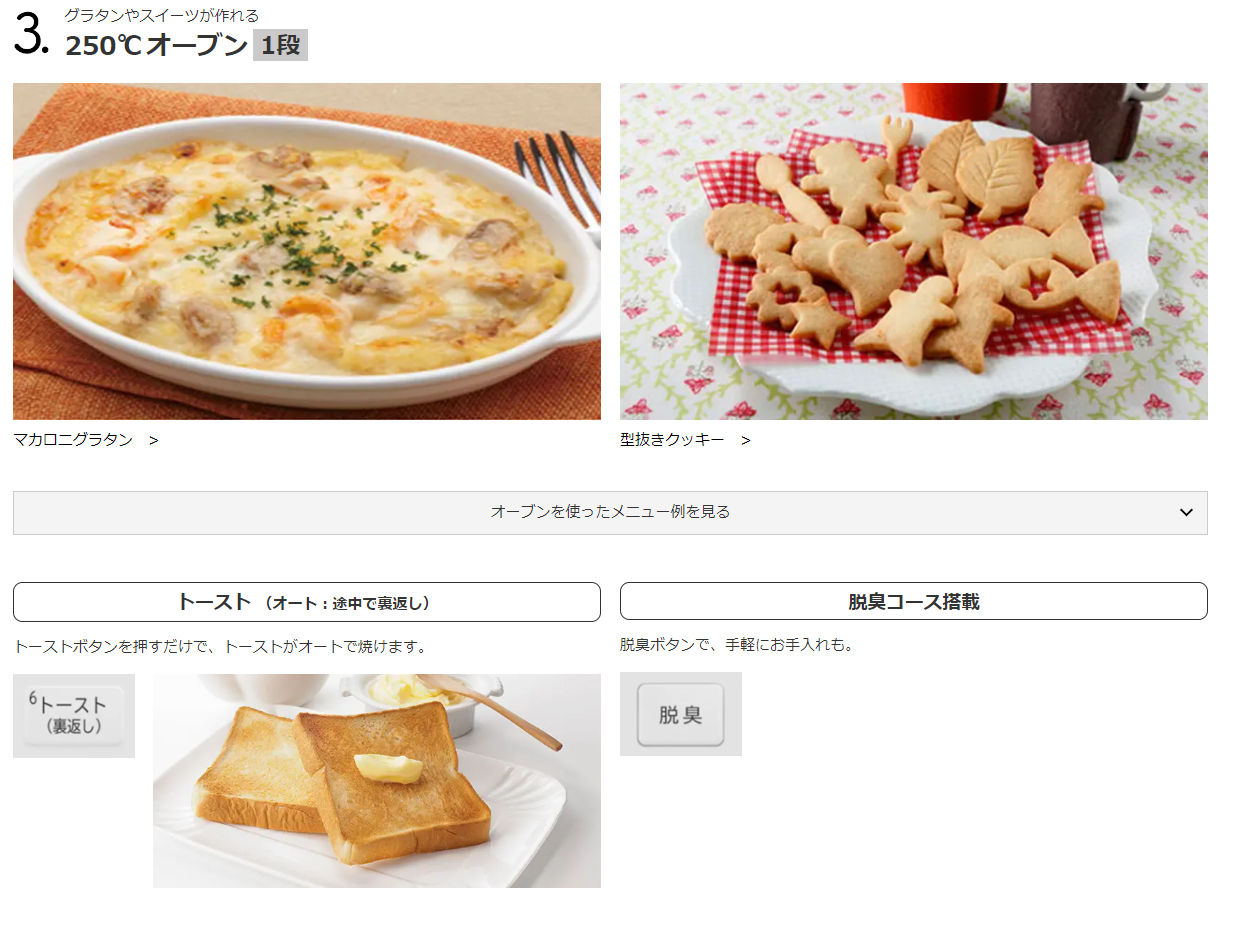Click the toast description text under the トースト box
The height and width of the screenshot is (932, 1238).
point(220,647)
